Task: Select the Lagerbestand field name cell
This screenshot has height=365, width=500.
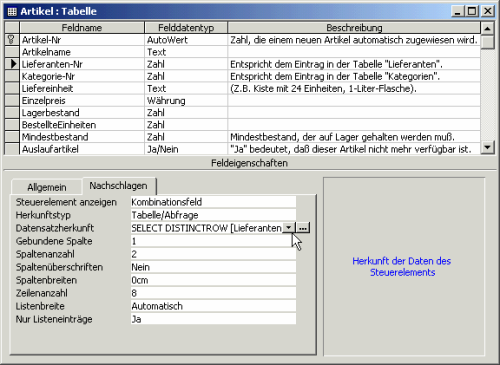Action: (x=82, y=113)
